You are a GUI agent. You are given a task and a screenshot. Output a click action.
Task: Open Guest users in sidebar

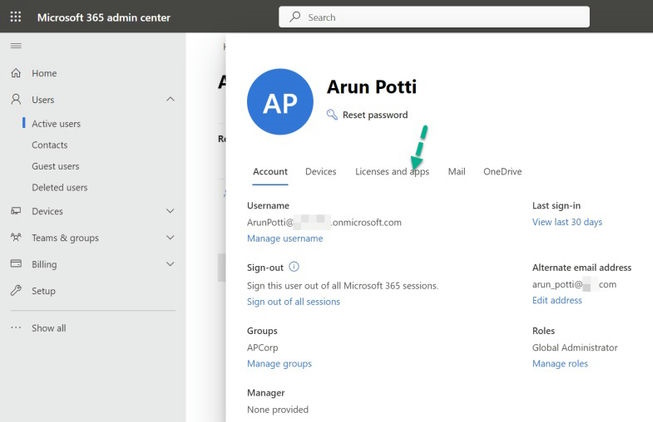tap(55, 166)
